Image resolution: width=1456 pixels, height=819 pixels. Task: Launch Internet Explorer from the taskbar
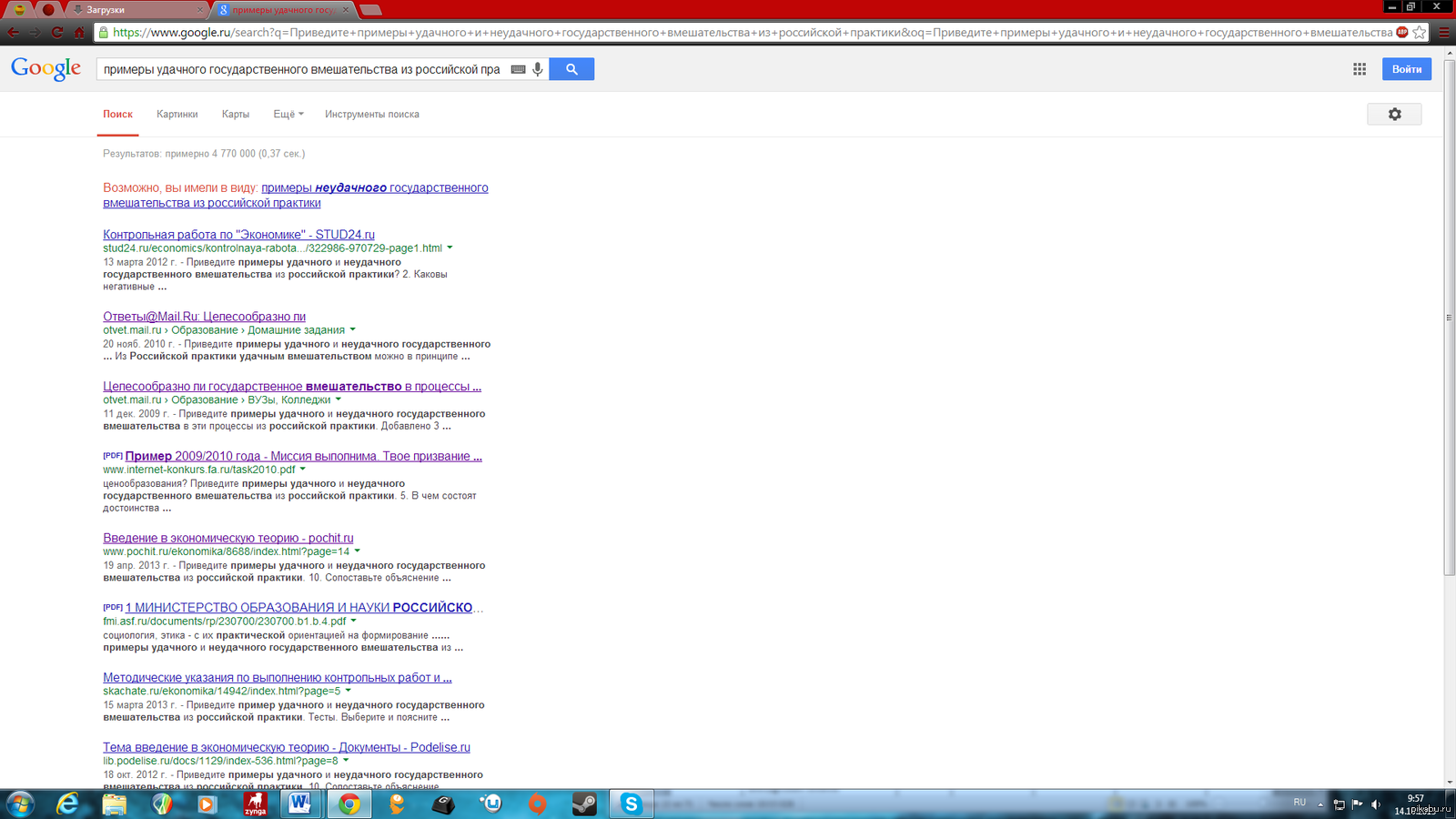point(67,804)
